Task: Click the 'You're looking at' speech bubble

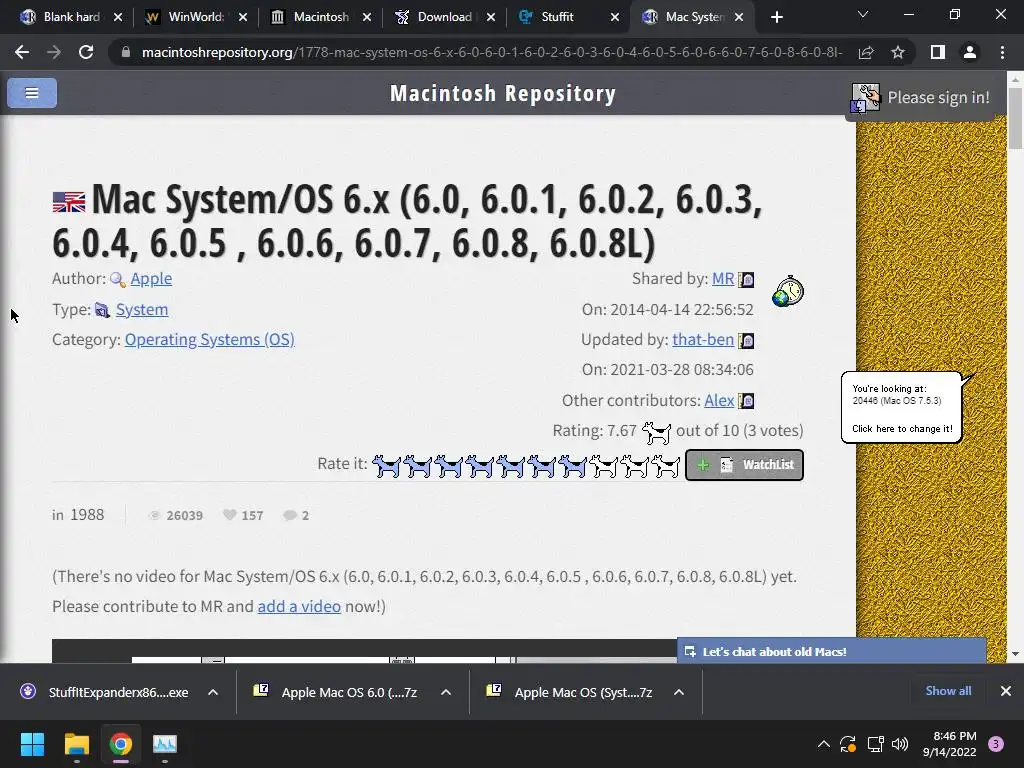Action: (902, 408)
